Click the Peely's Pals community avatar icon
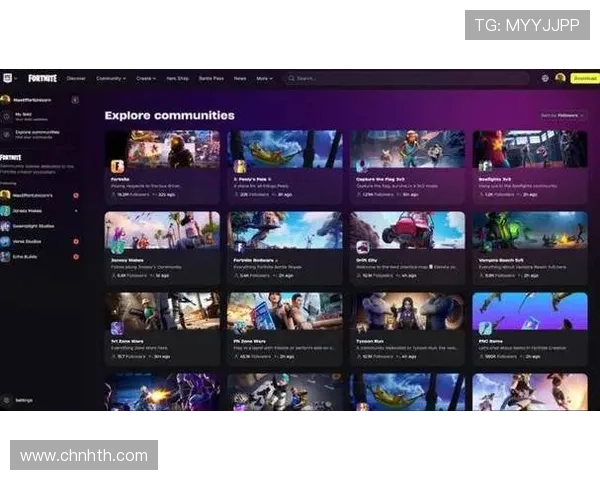The width and height of the screenshot is (600, 480). [240, 166]
